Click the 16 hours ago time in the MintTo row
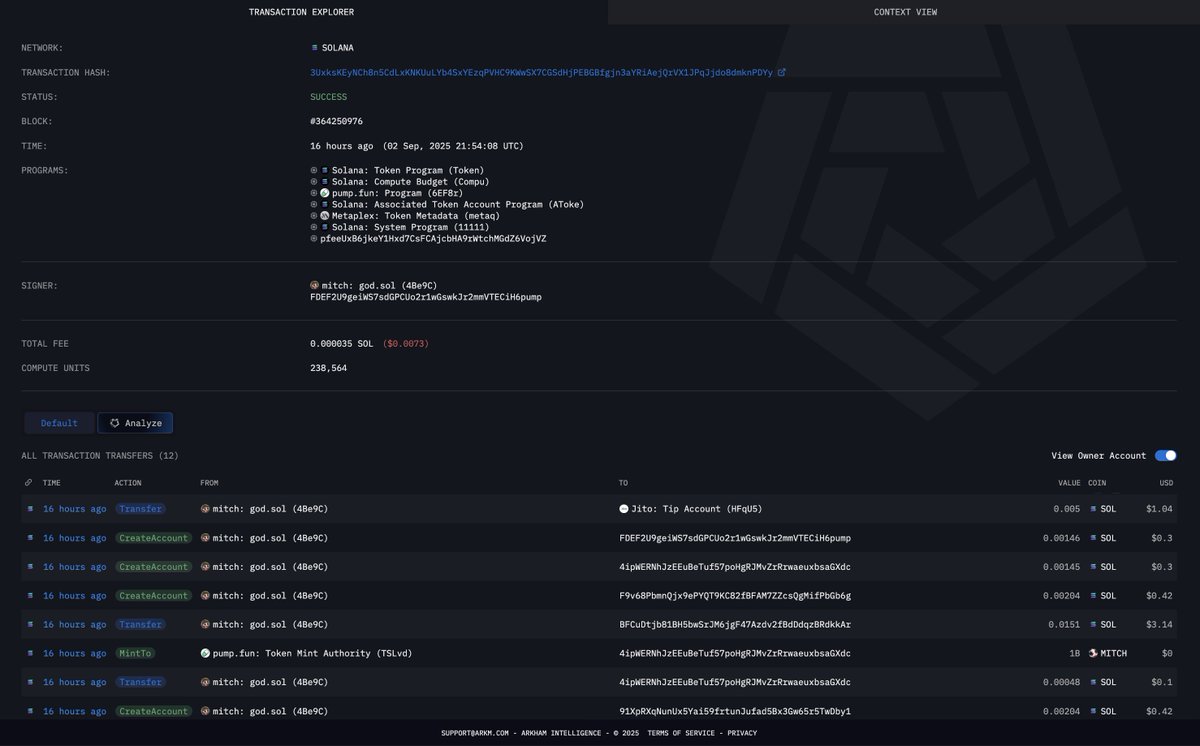This screenshot has height=746, width=1200. coord(74,654)
